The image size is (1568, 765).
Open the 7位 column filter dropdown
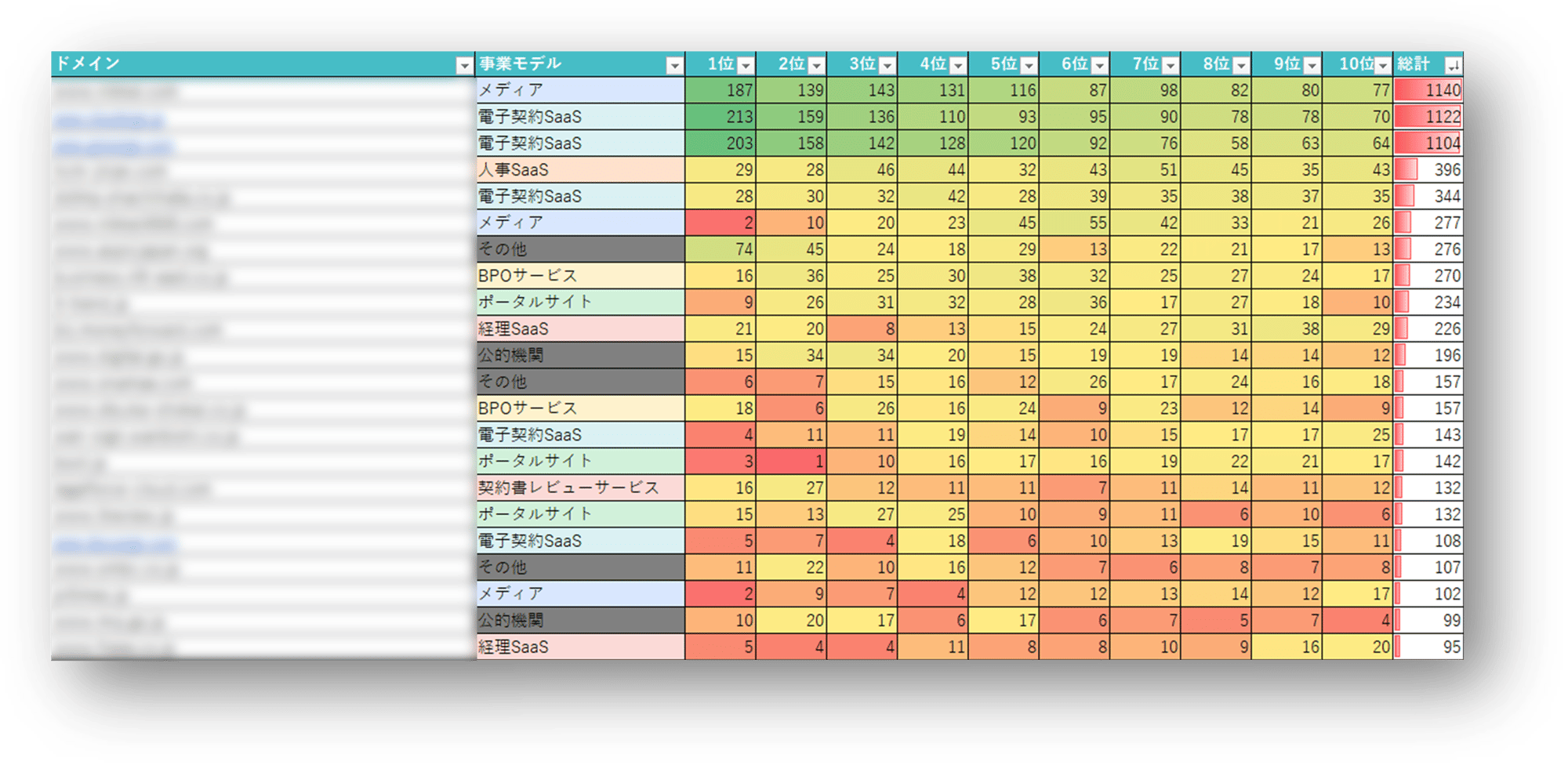click(x=1170, y=66)
